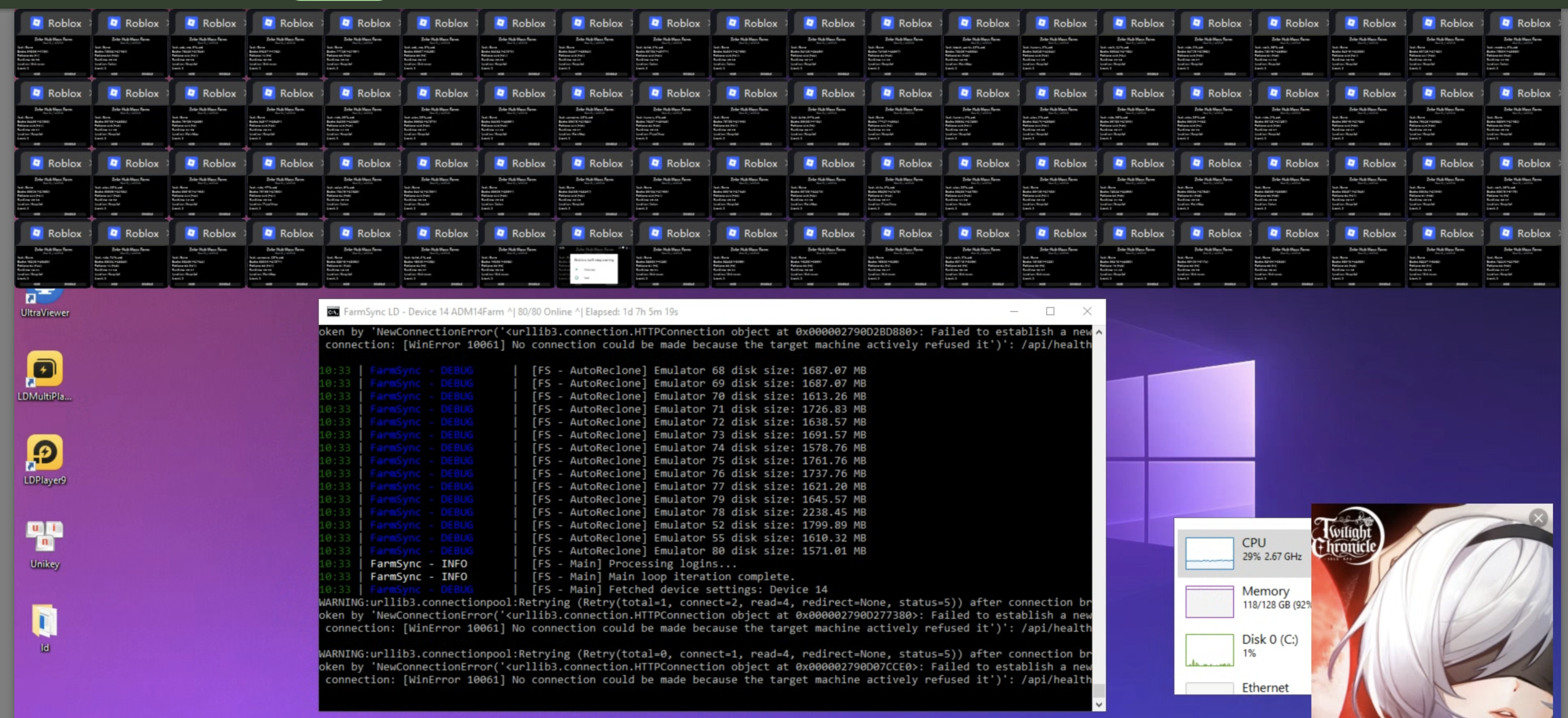Maximize the FarmSync LD console window
The height and width of the screenshot is (718, 1568).
click(1050, 311)
